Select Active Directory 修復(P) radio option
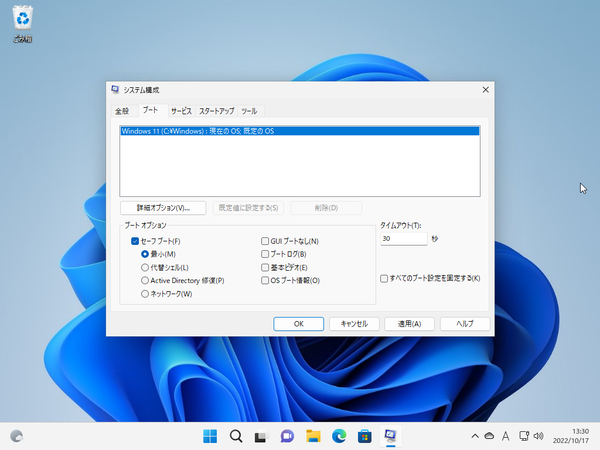The height and width of the screenshot is (450, 600). coord(145,280)
